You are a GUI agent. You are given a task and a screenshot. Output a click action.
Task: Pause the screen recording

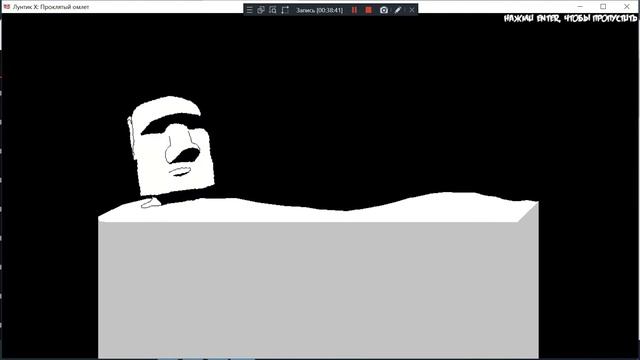354,10
